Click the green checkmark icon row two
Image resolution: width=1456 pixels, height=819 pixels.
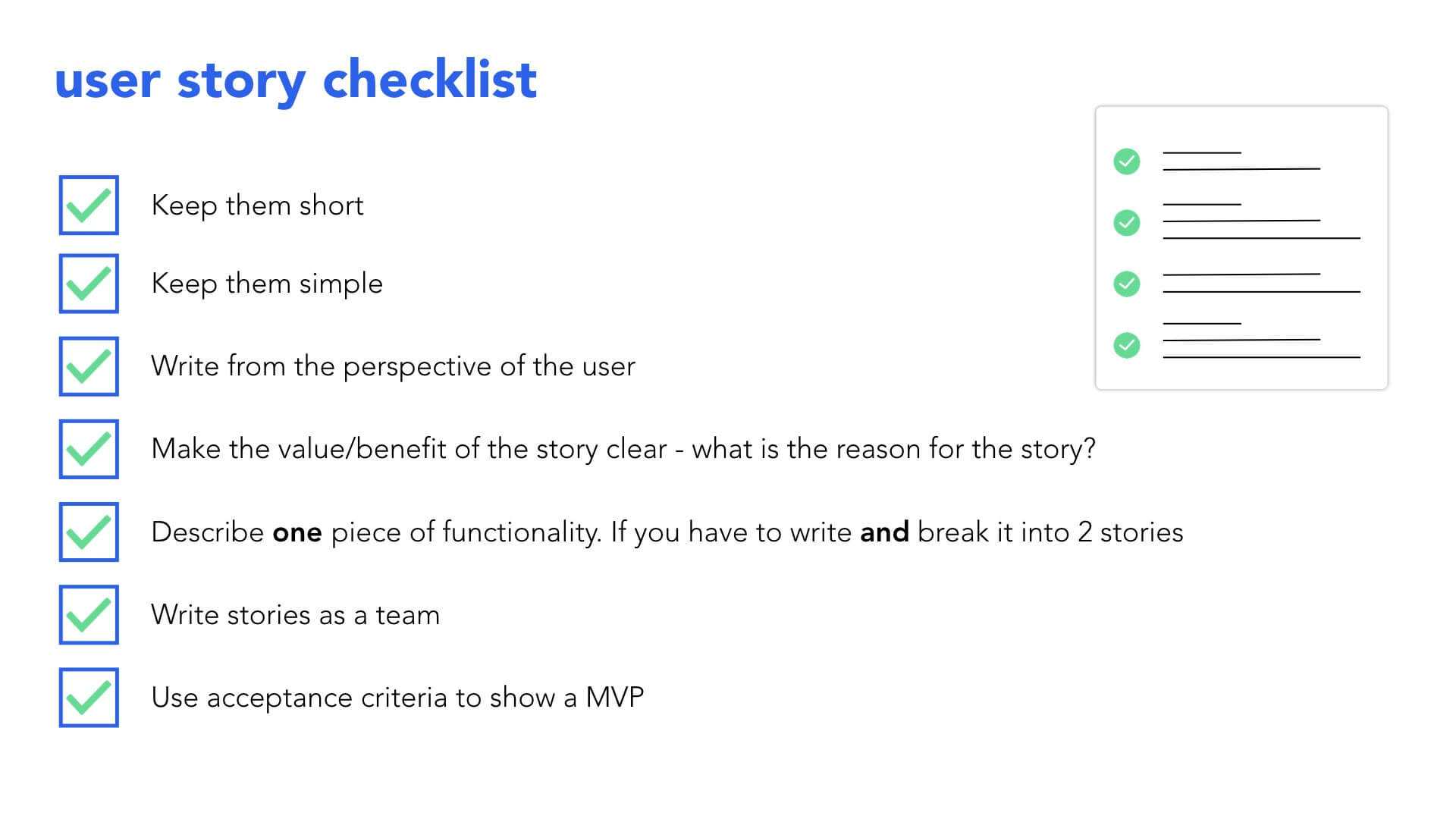coord(1126,222)
